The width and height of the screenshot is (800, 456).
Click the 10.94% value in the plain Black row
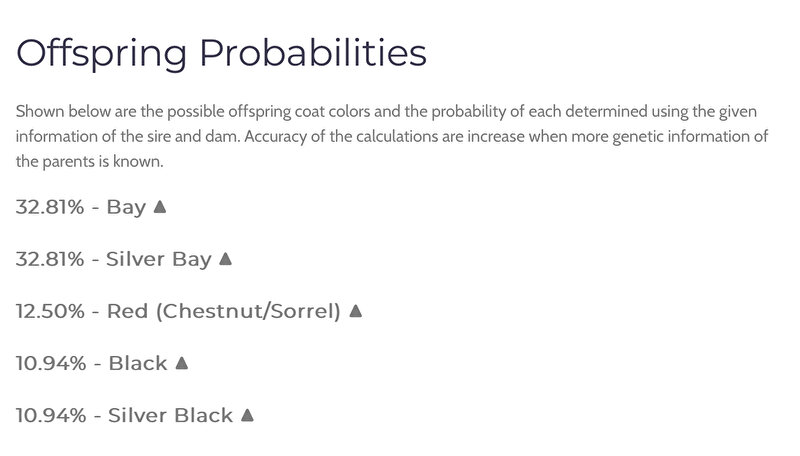pyautogui.click(x=51, y=363)
